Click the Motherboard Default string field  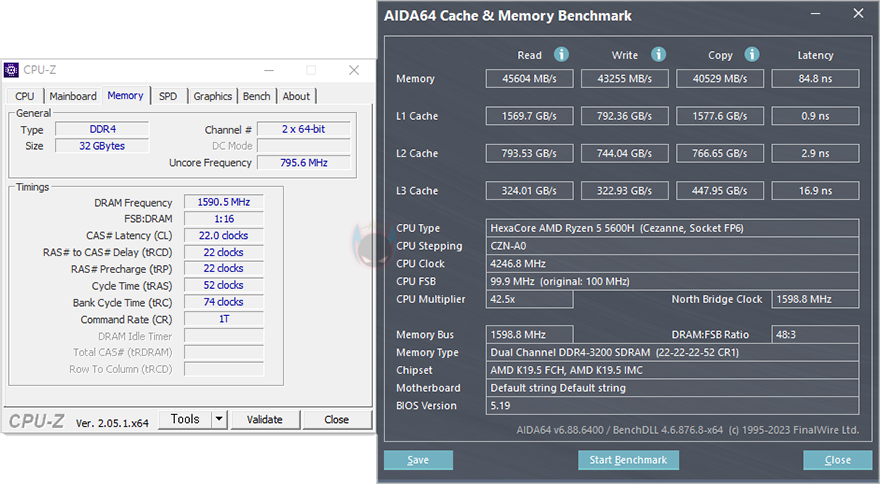pyautogui.click(x=672, y=388)
